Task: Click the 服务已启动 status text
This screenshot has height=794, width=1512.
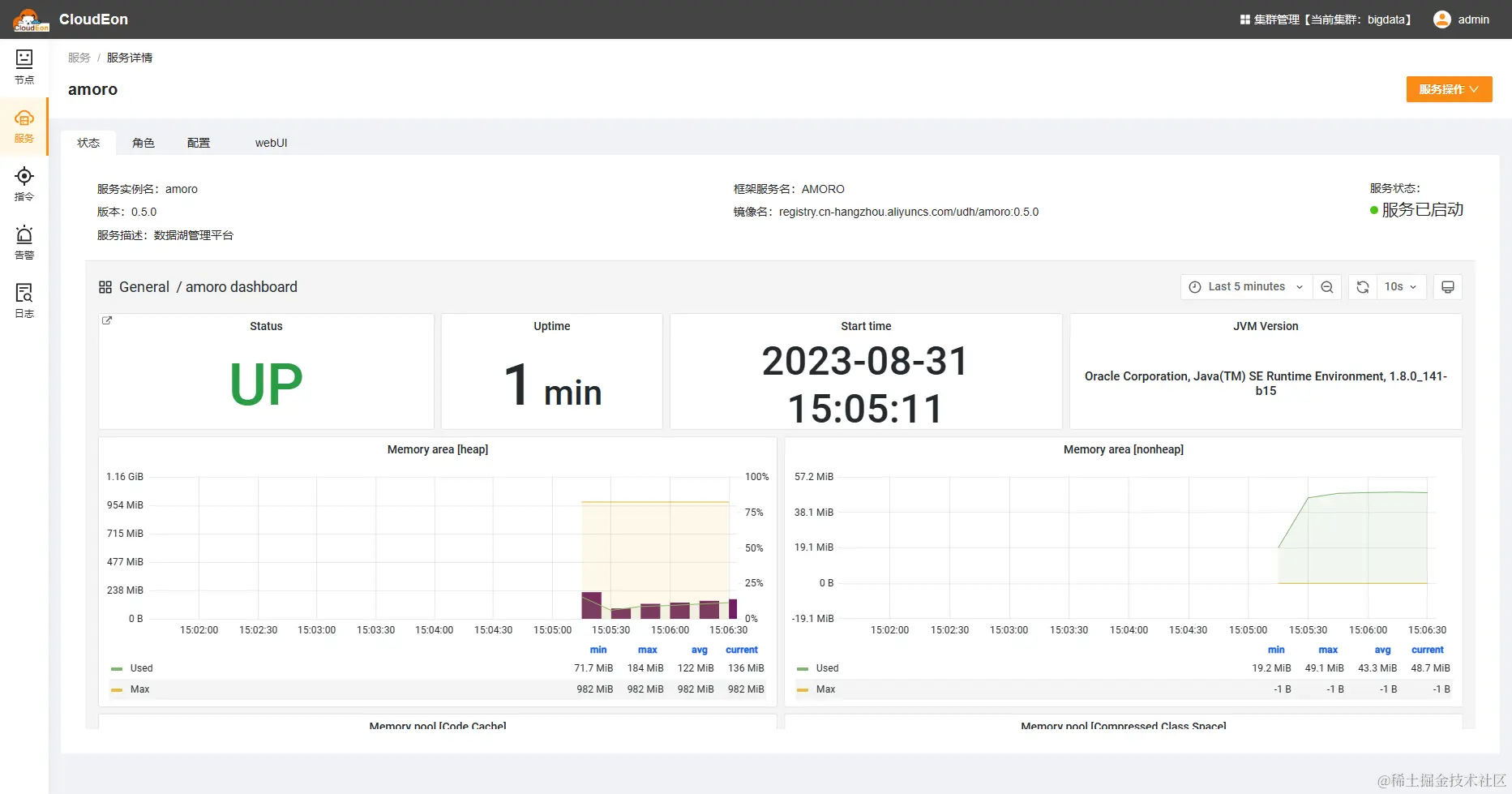Action: 1423,210
